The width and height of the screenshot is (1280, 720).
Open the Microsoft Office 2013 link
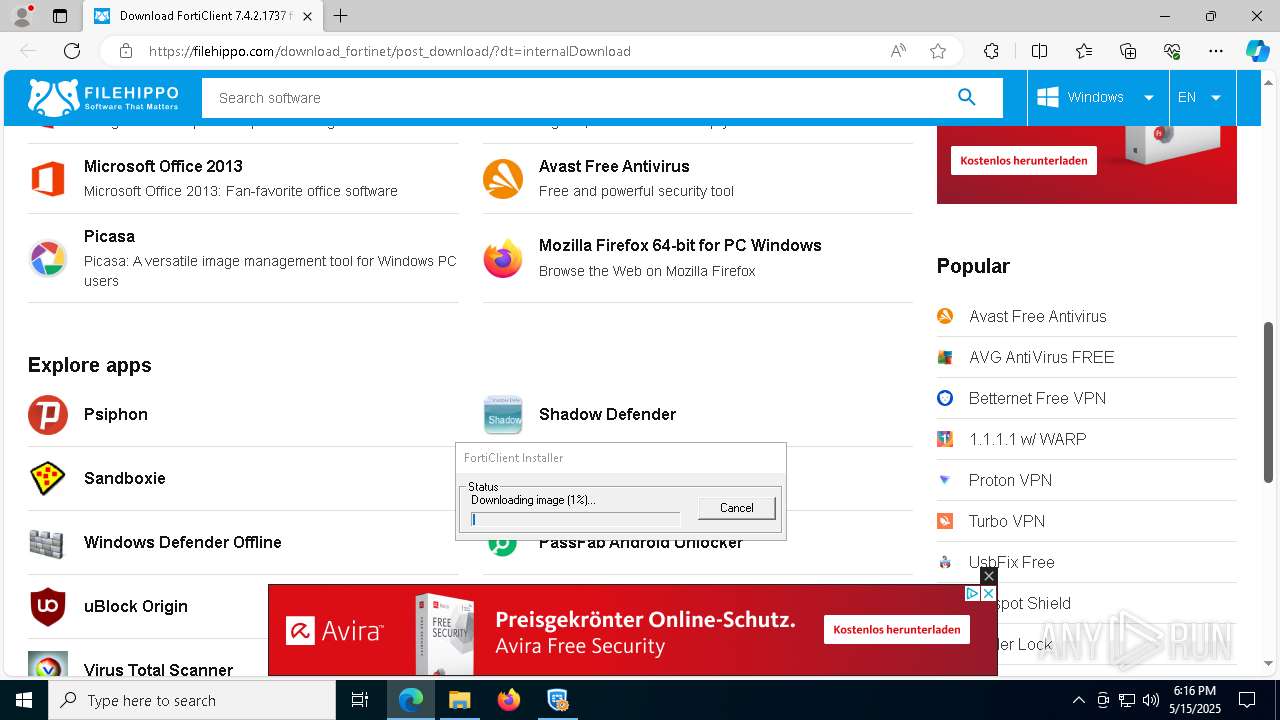[163, 166]
